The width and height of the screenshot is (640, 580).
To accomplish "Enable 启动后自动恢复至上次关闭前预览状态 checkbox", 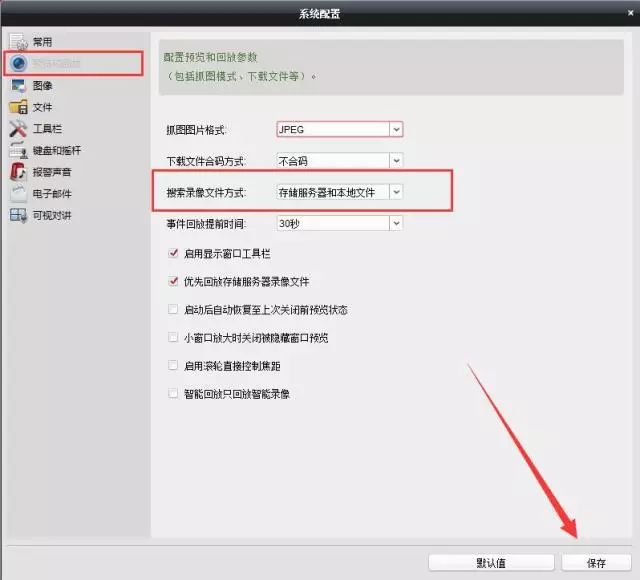I will point(174,310).
